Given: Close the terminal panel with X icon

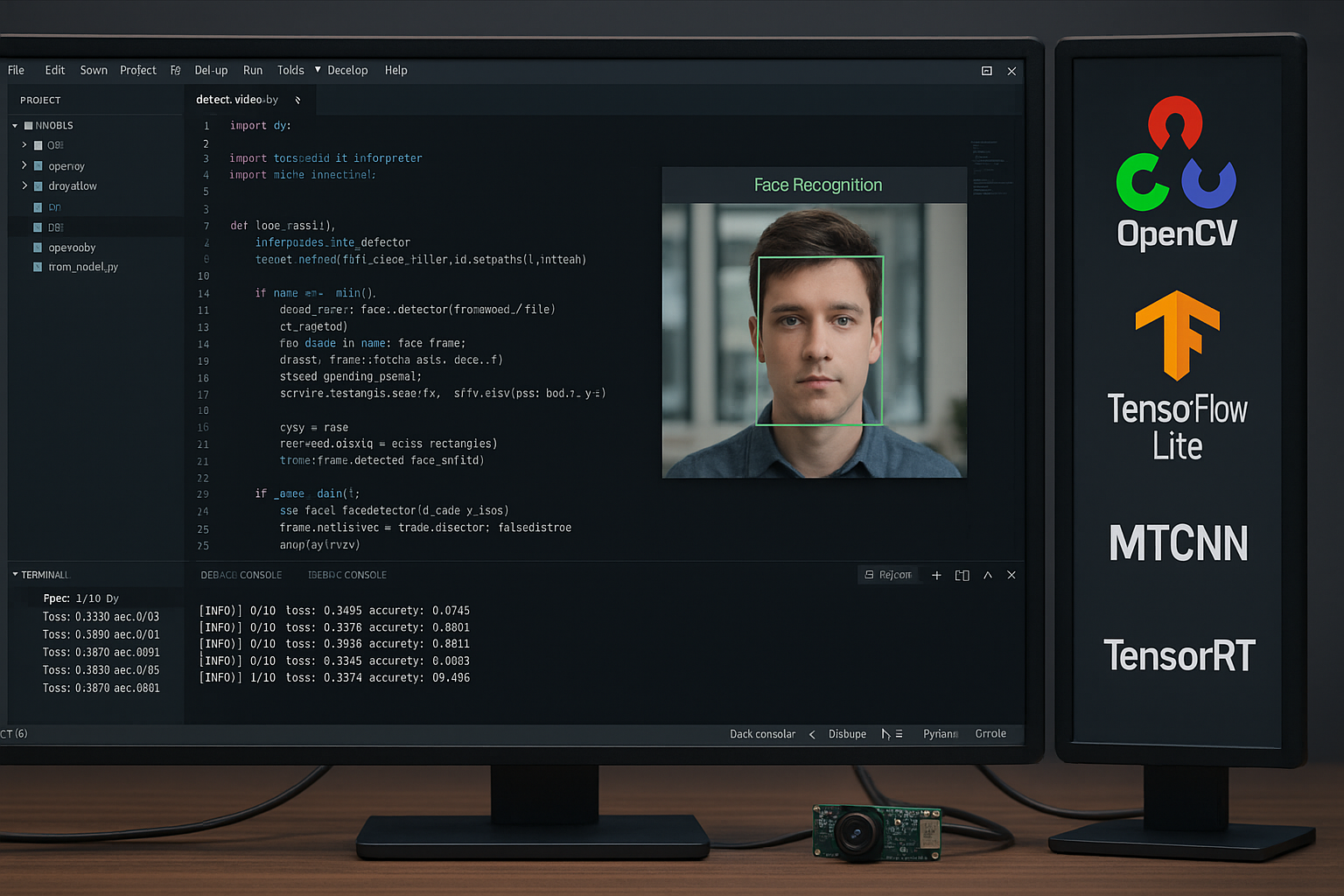Looking at the screenshot, I should 1011,575.
